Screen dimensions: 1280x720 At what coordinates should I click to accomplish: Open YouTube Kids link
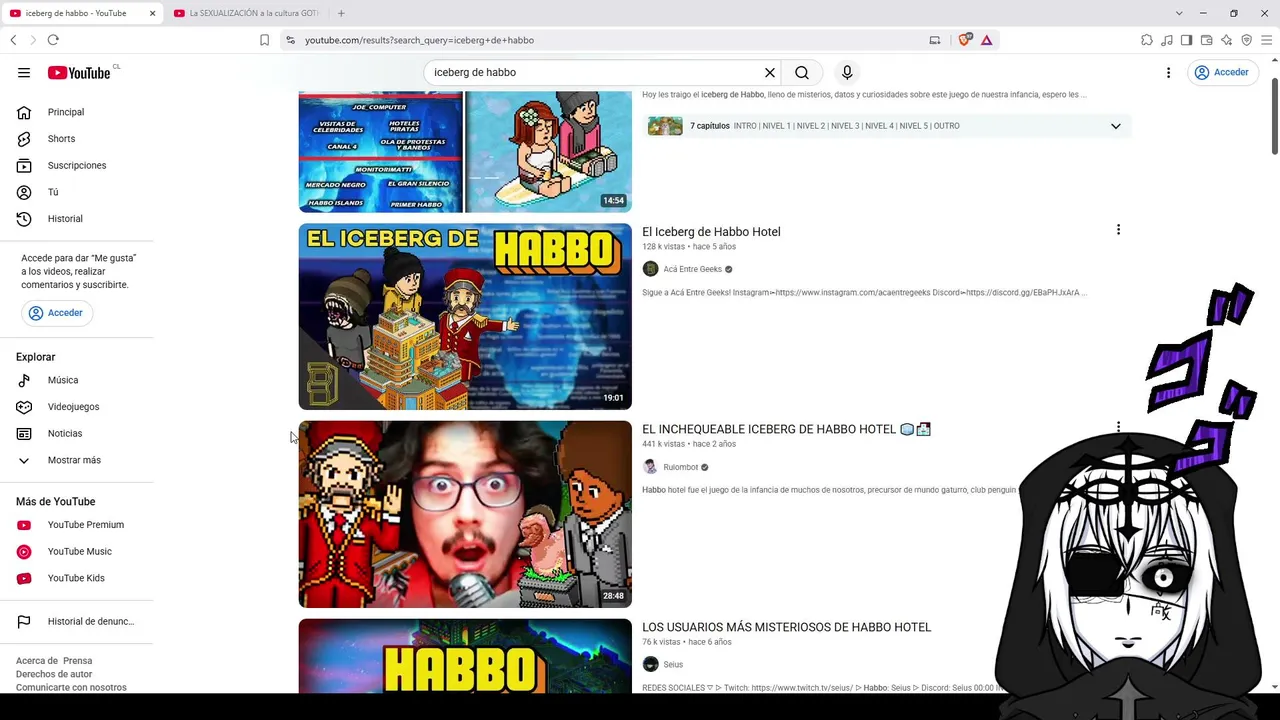[x=77, y=578]
